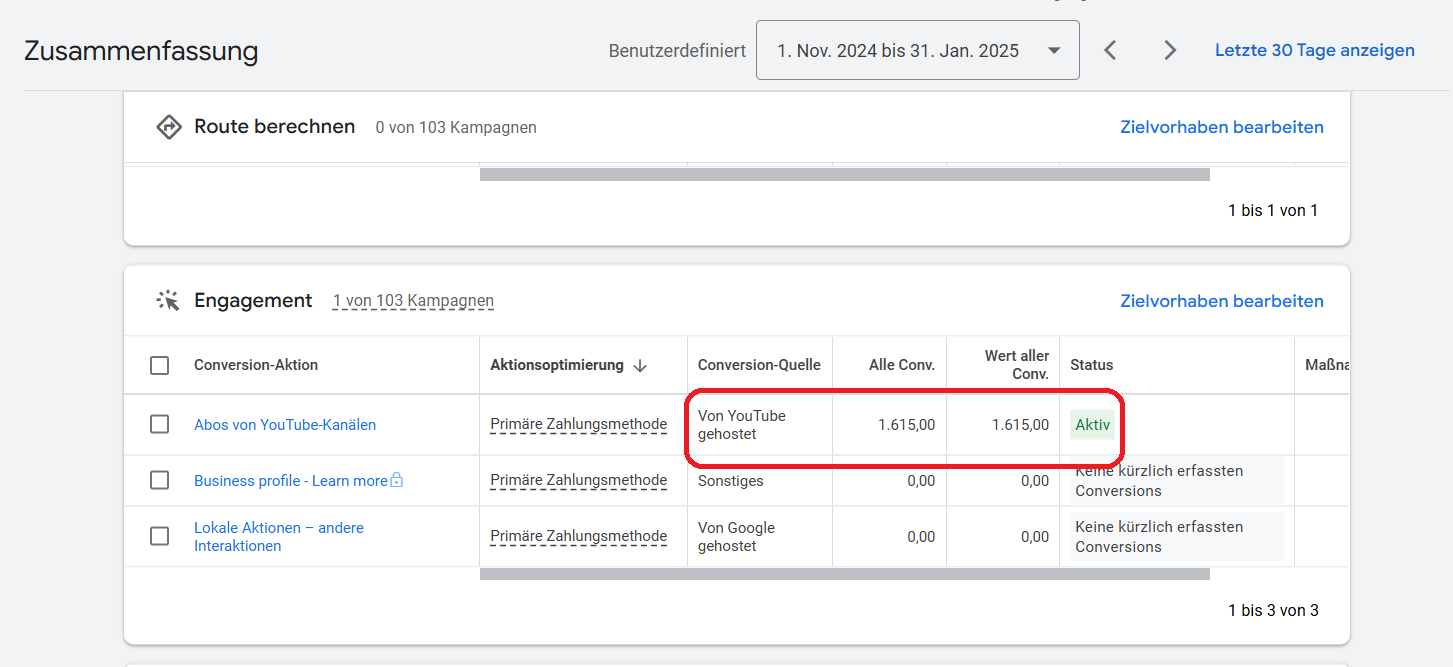
Task: Click the Engagement cursor-click icon
Action: [168, 301]
